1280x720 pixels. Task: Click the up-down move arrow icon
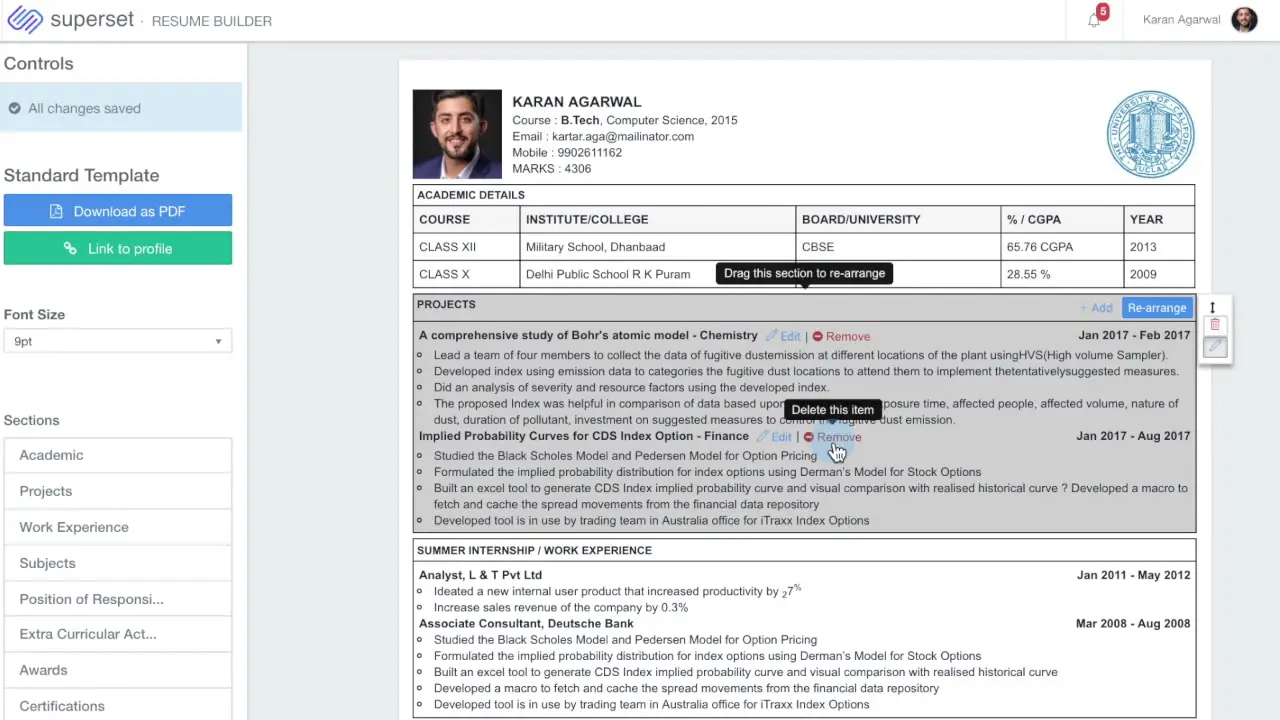[1212, 307]
